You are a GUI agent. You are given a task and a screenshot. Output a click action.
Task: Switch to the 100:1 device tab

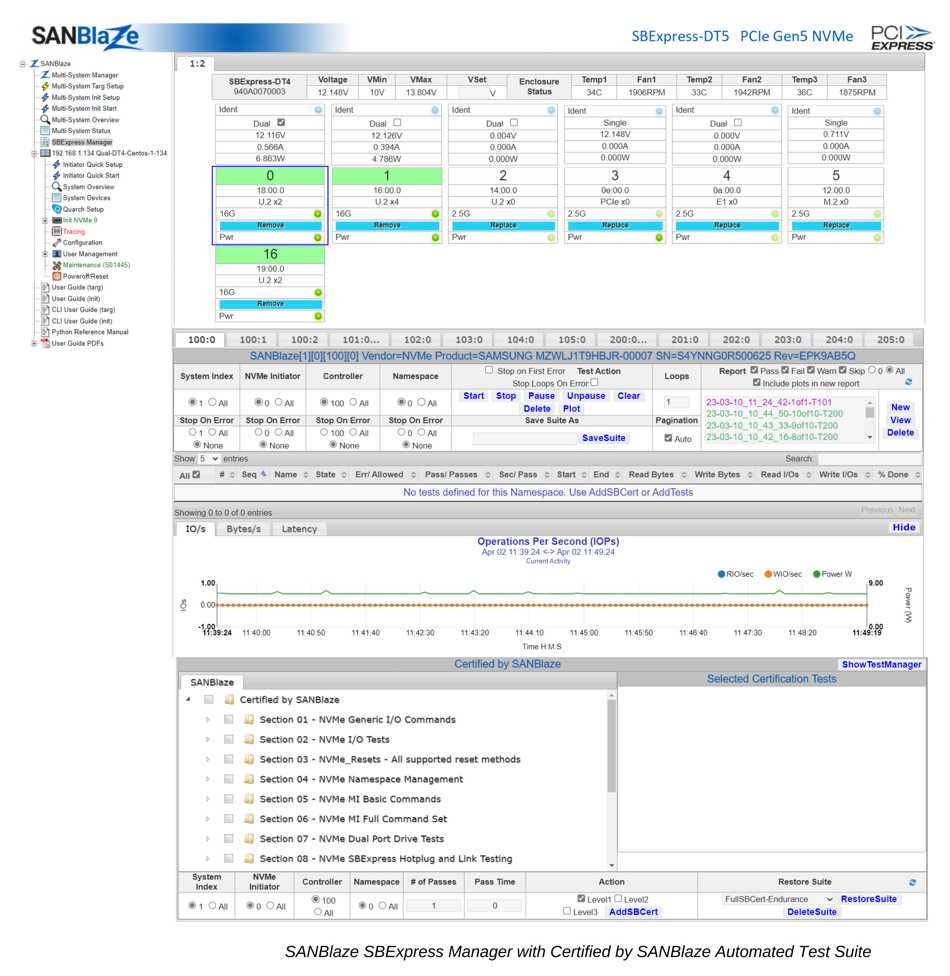click(253, 340)
